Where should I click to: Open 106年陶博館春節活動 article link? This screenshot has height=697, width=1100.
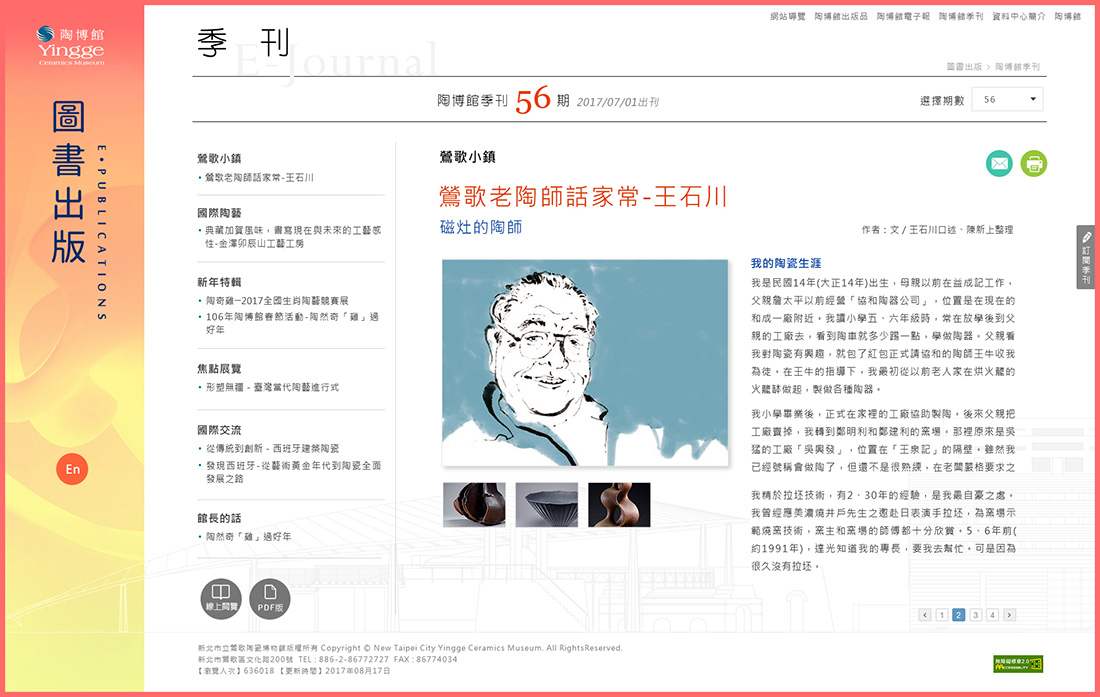click(292, 323)
